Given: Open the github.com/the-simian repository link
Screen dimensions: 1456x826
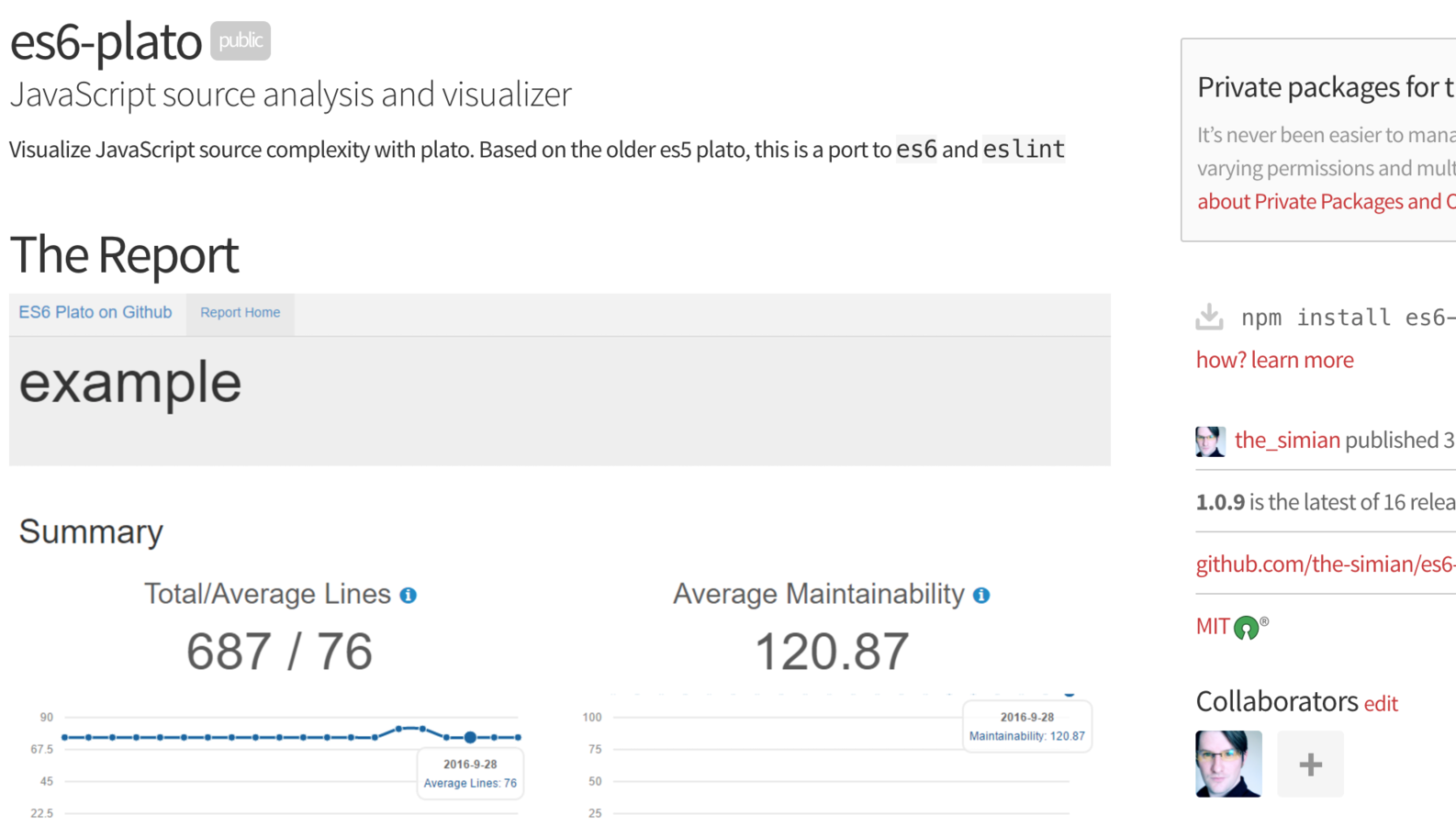Looking at the screenshot, I should (1326, 564).
